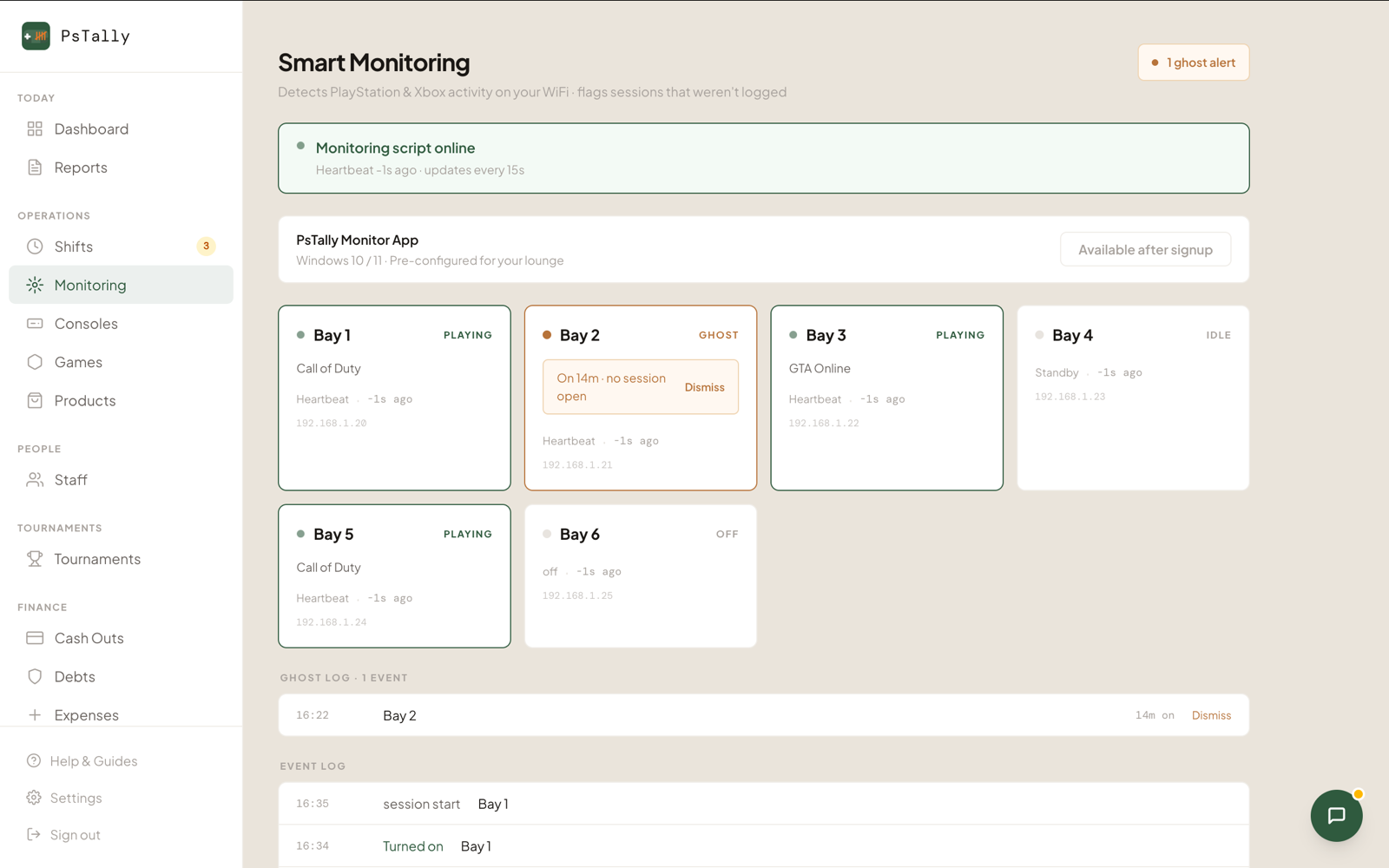1389x868 pixels.
Task: Click the Tournaments trophy icon
Action: click(35, 559)
